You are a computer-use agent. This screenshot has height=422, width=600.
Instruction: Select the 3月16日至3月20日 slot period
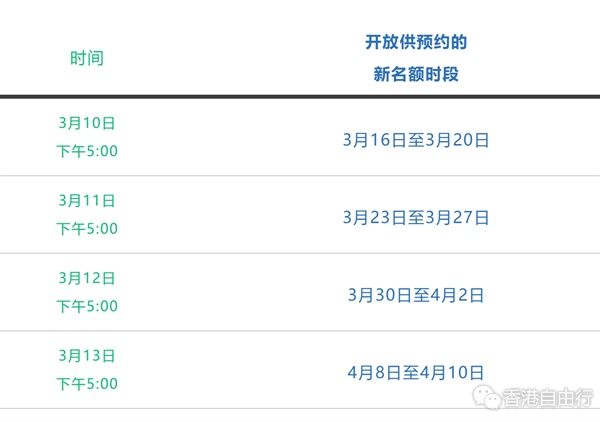pyautogui.click(x=415, y=140)
